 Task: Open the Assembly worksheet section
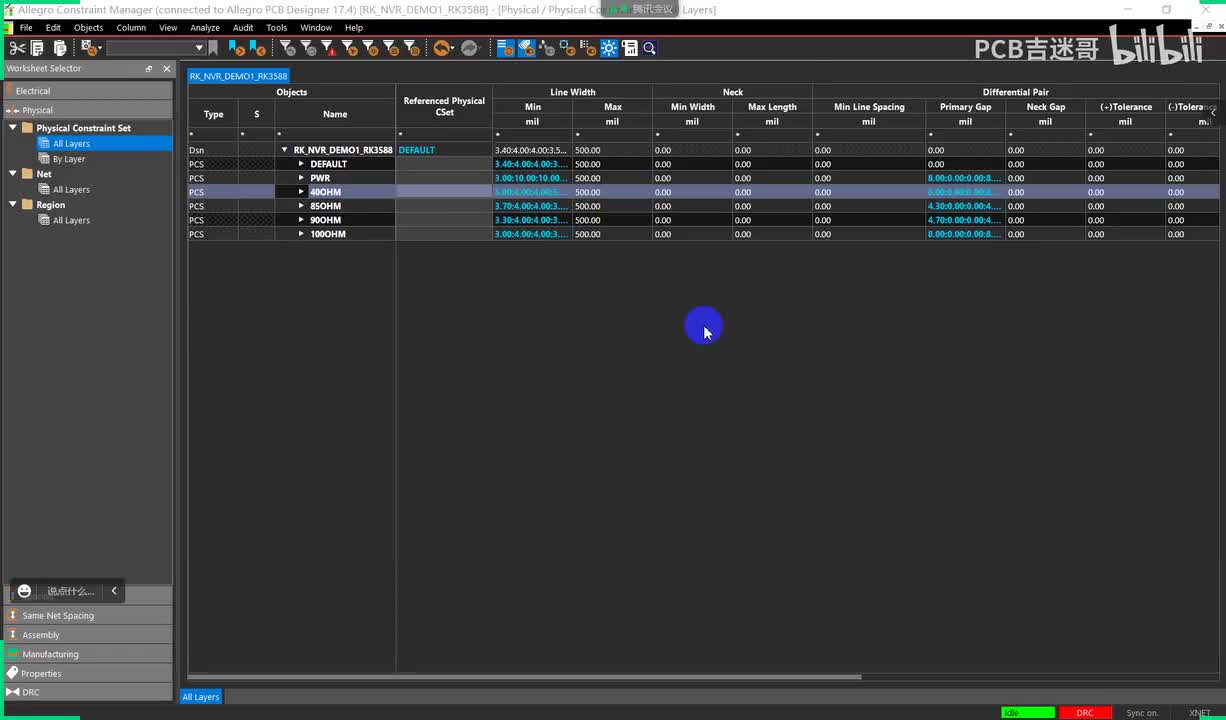(x=88, y=635)
